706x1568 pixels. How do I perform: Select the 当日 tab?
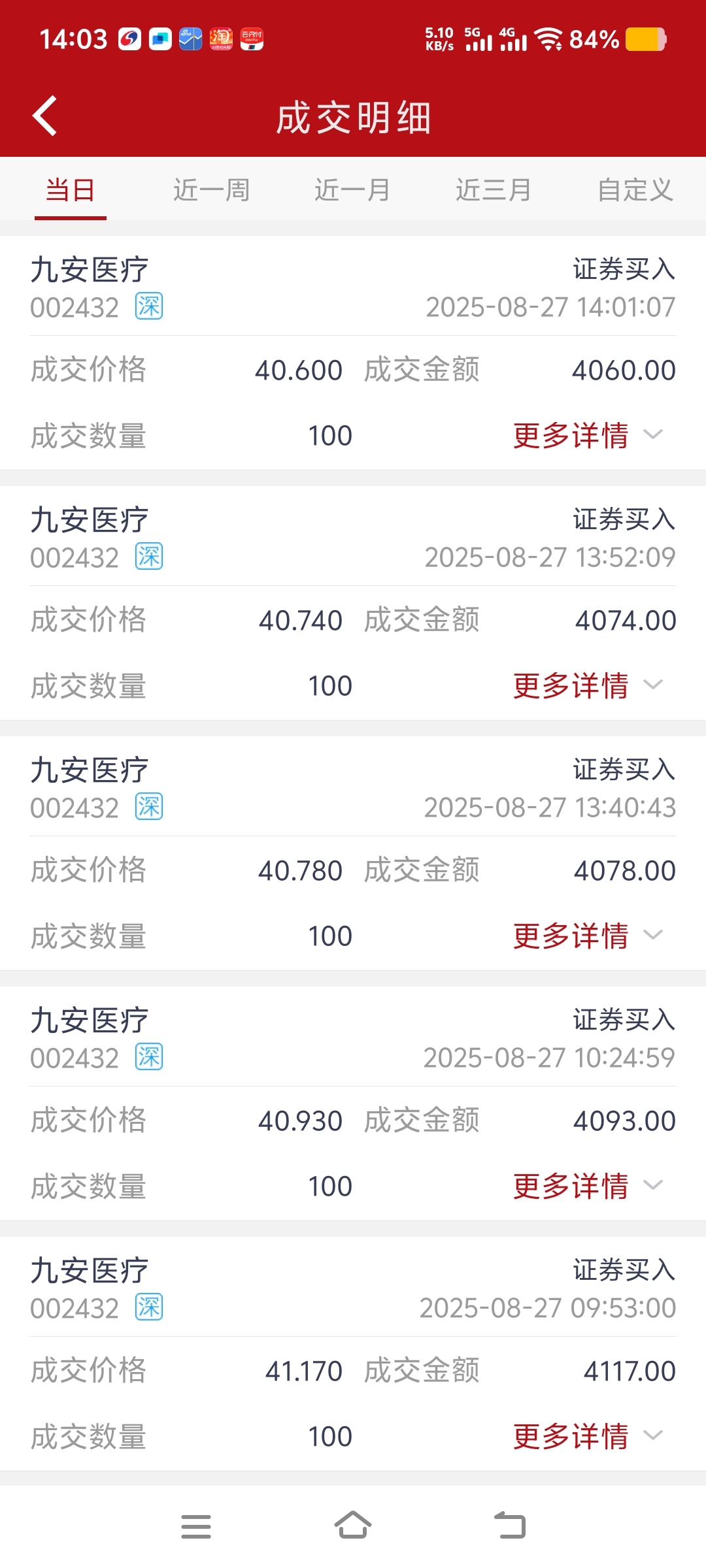click(x=71, y=190)
